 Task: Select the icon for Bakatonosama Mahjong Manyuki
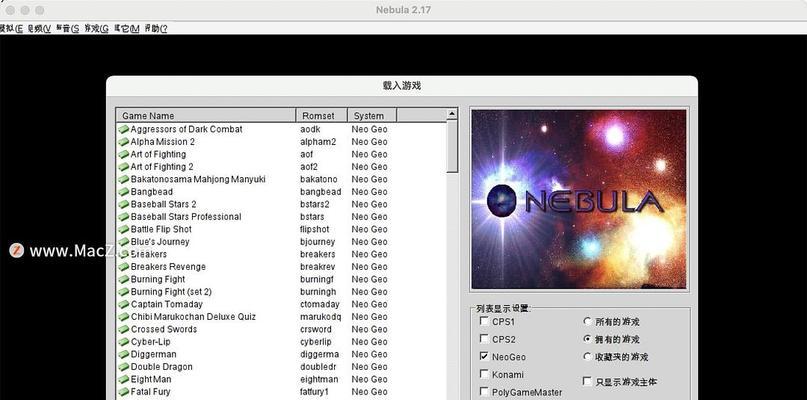tap(124, 179)
